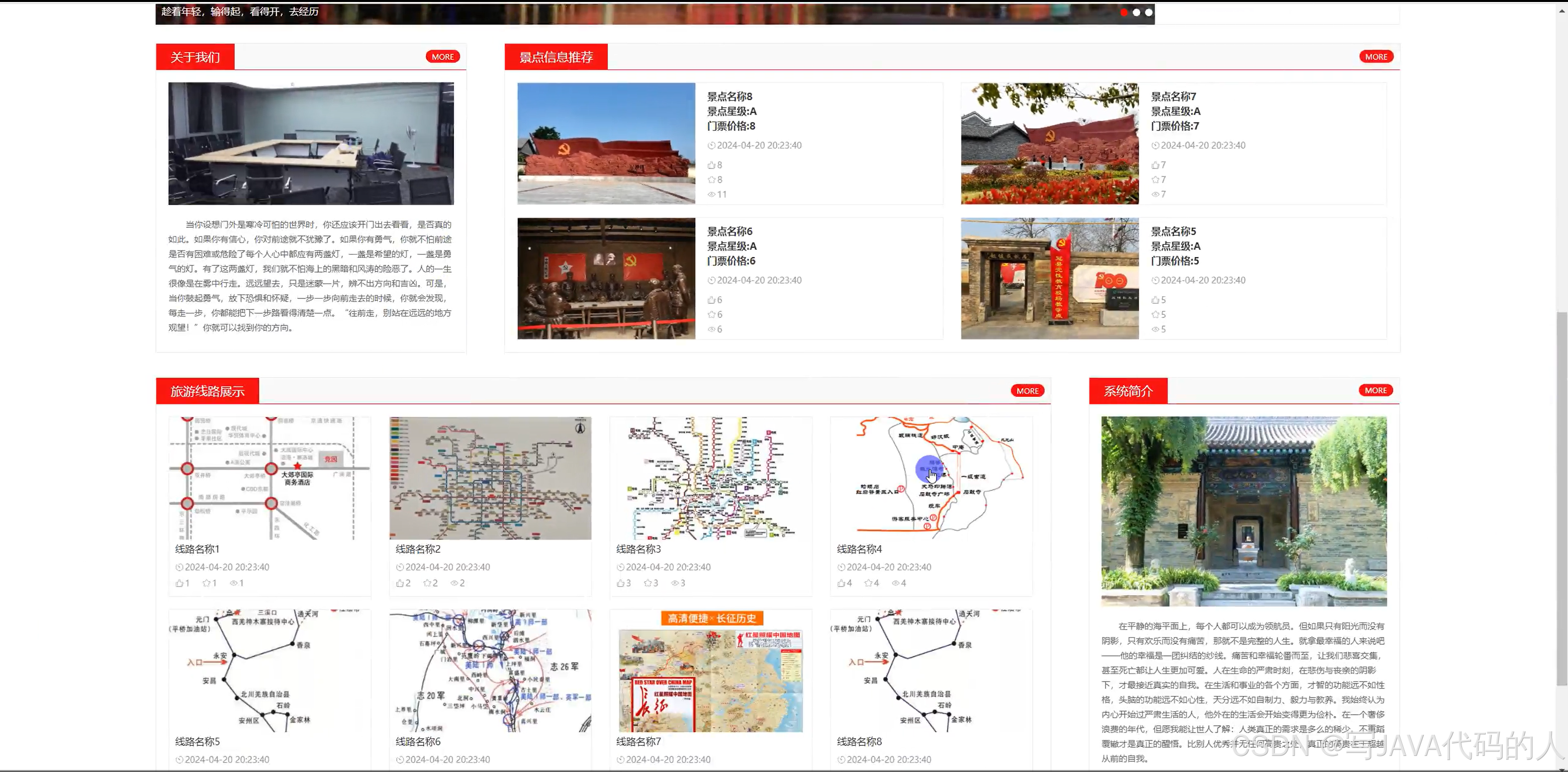
Task: Open MORE in 旅游线路展示 section
Action: (x=1028, y=391)
